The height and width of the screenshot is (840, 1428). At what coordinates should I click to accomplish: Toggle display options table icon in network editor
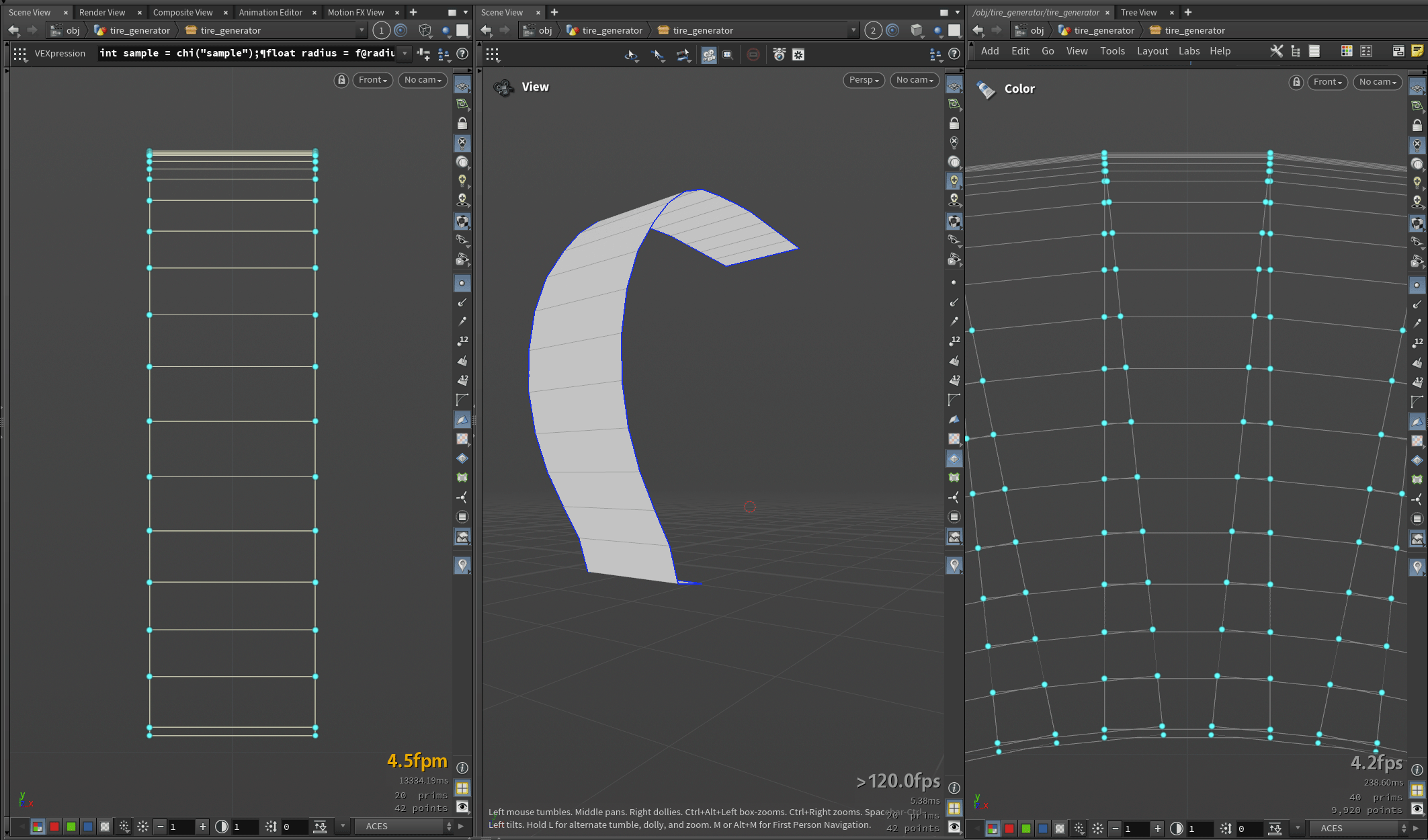click(1366, 51)
